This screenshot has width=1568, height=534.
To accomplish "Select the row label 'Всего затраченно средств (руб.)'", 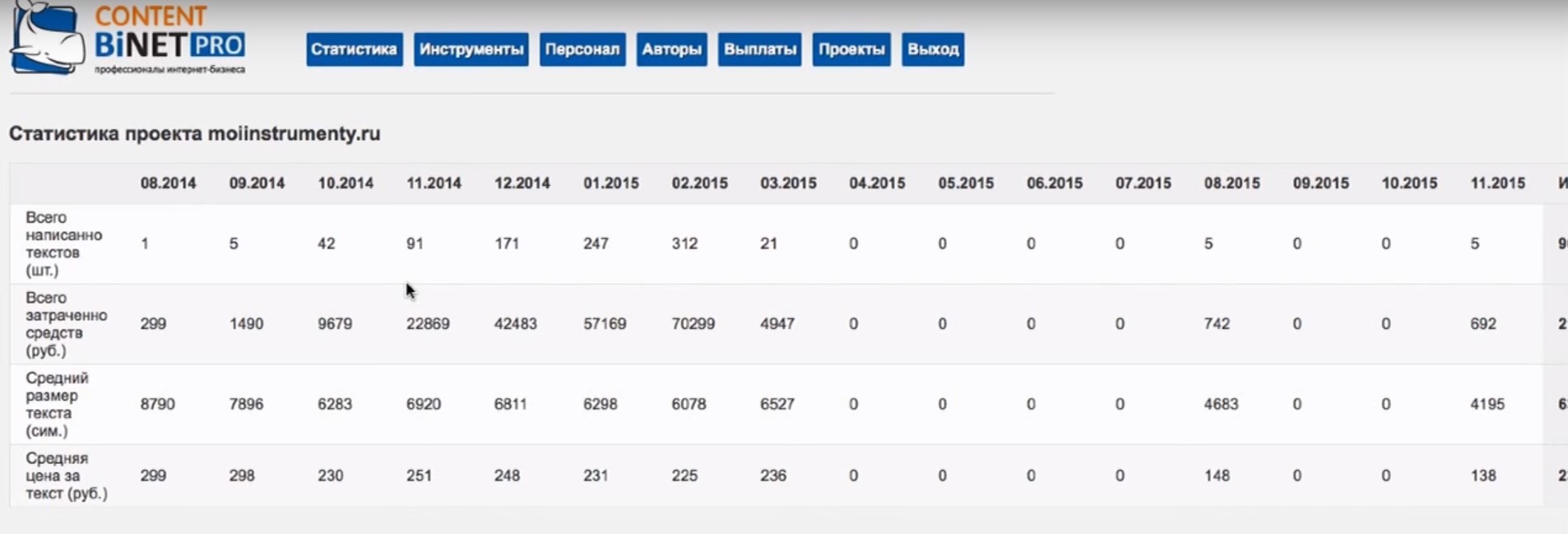I will [67, 324].
